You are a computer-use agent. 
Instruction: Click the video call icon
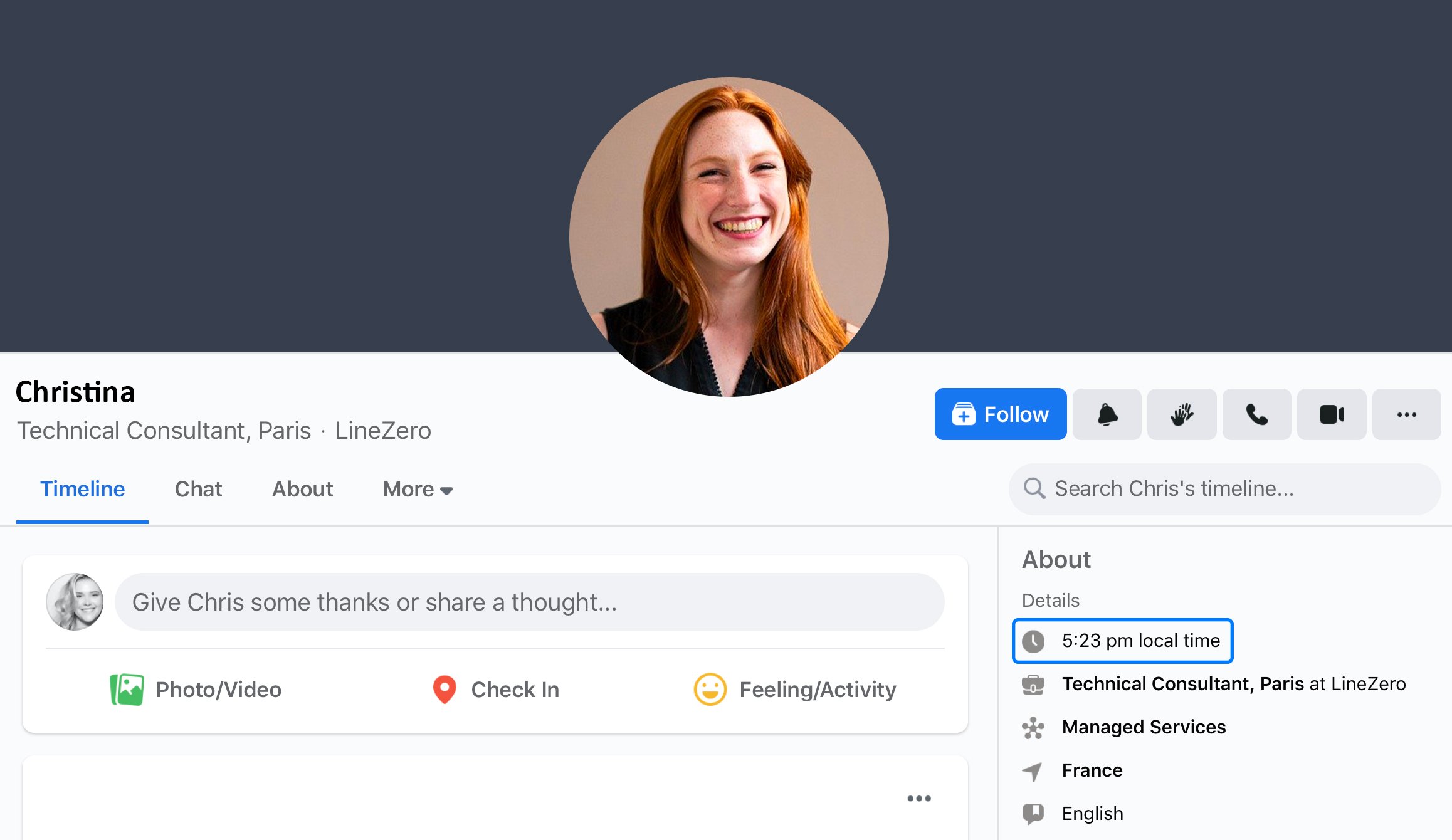click(x=1332, y=414)
